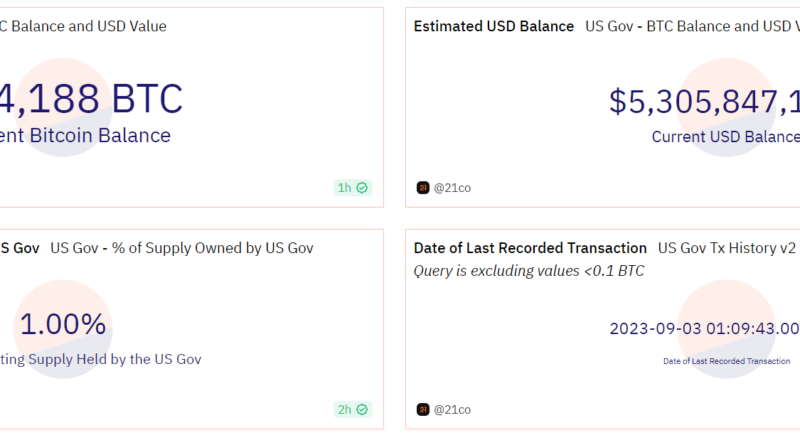
Task: Open @21co profile in Last Recorded Transaction panel
Action: point(452,409)
